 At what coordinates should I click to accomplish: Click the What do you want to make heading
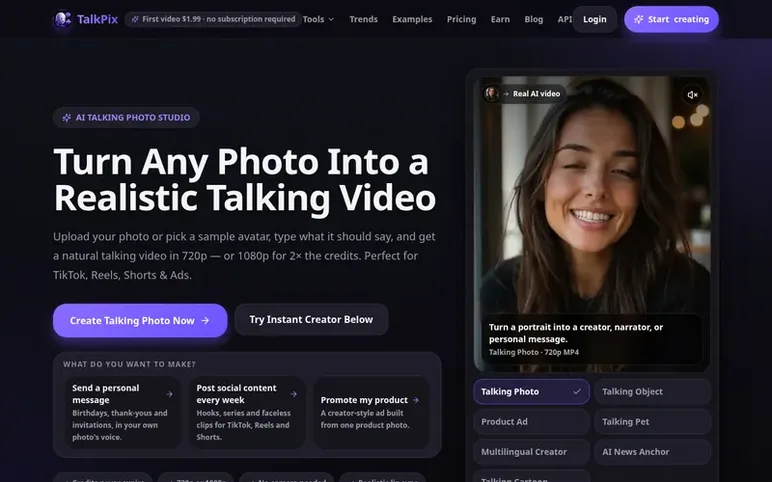tap(129, 364)
